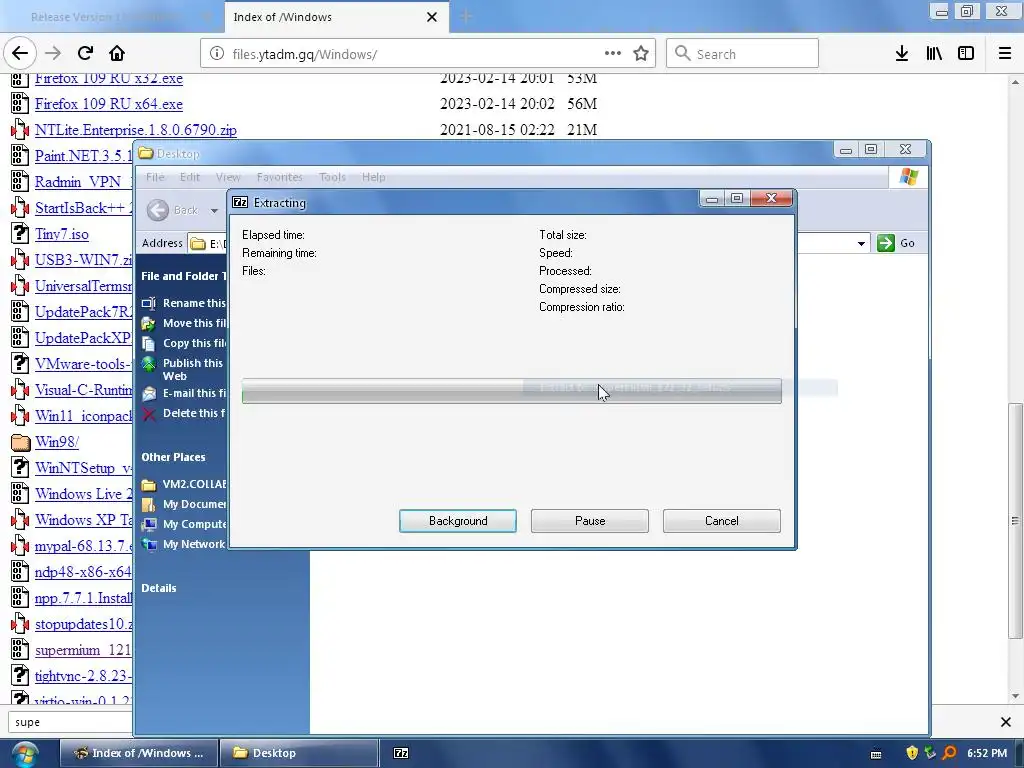The image size is (1024, 768).
Task: Pause the extraction
Action: pos(590,521)
